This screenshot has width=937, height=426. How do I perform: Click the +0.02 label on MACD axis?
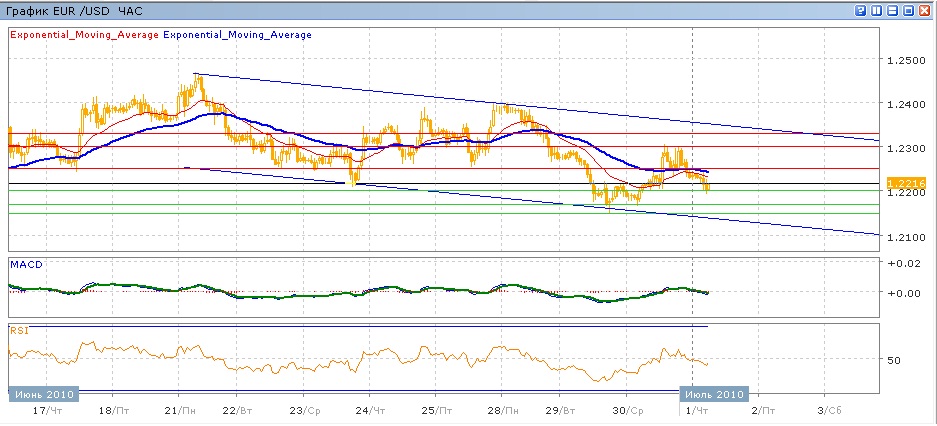click(903, 263)
